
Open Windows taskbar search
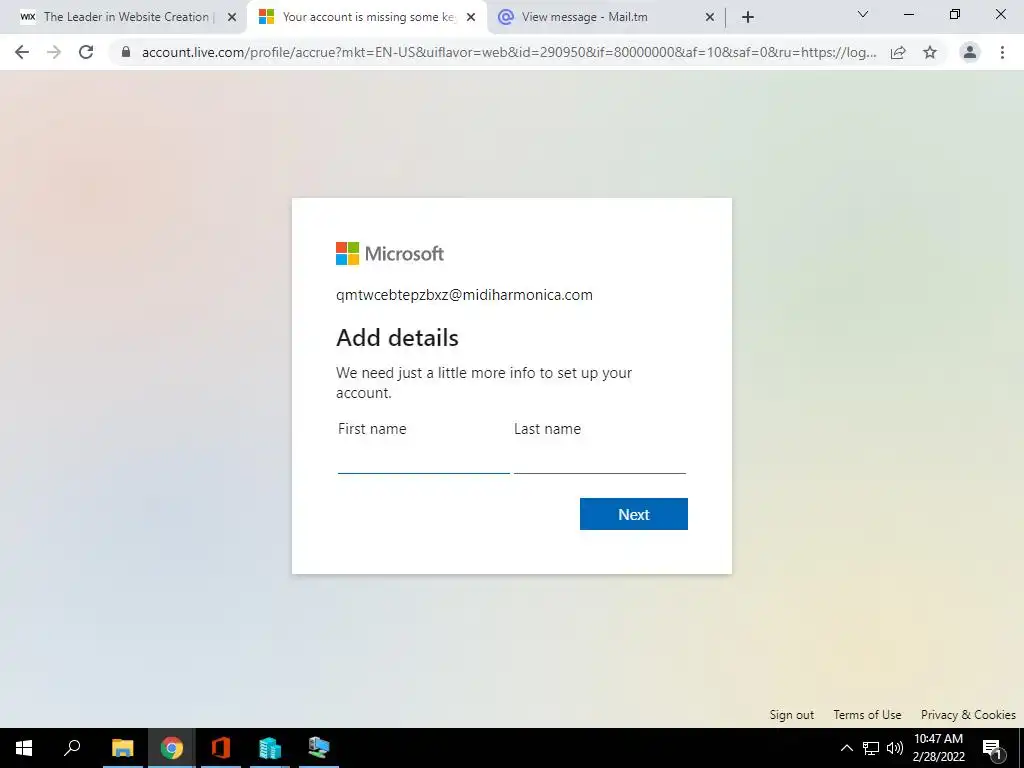click(x=72, y=748)
